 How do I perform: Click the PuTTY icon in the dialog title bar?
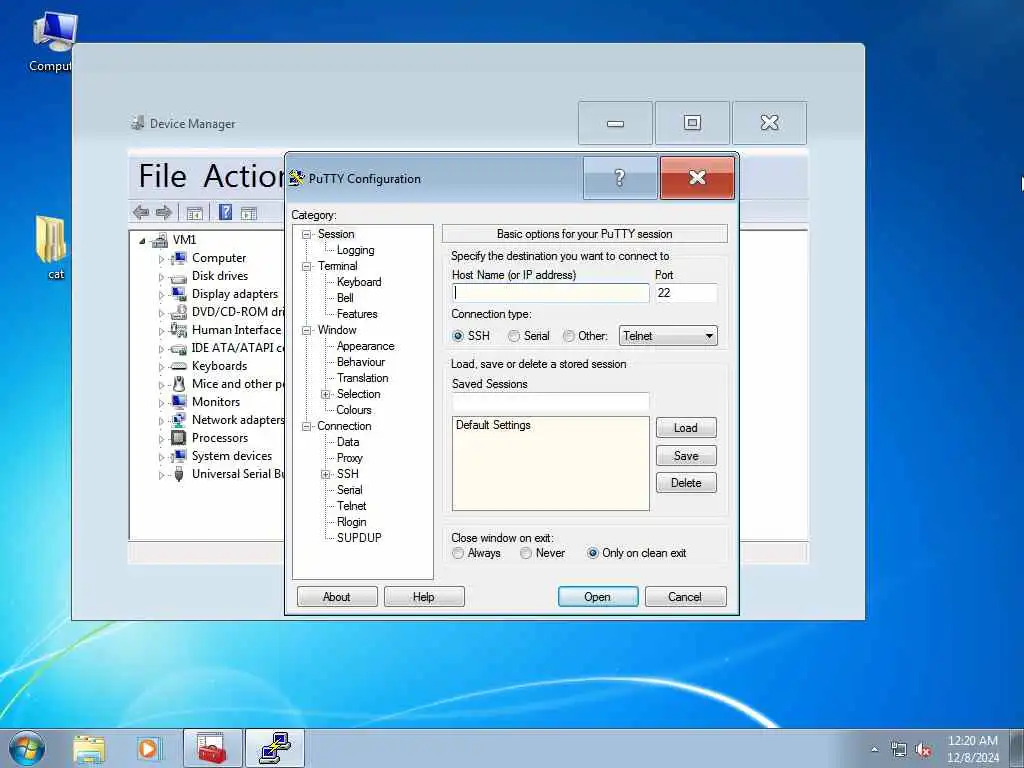tap(297, 178)
